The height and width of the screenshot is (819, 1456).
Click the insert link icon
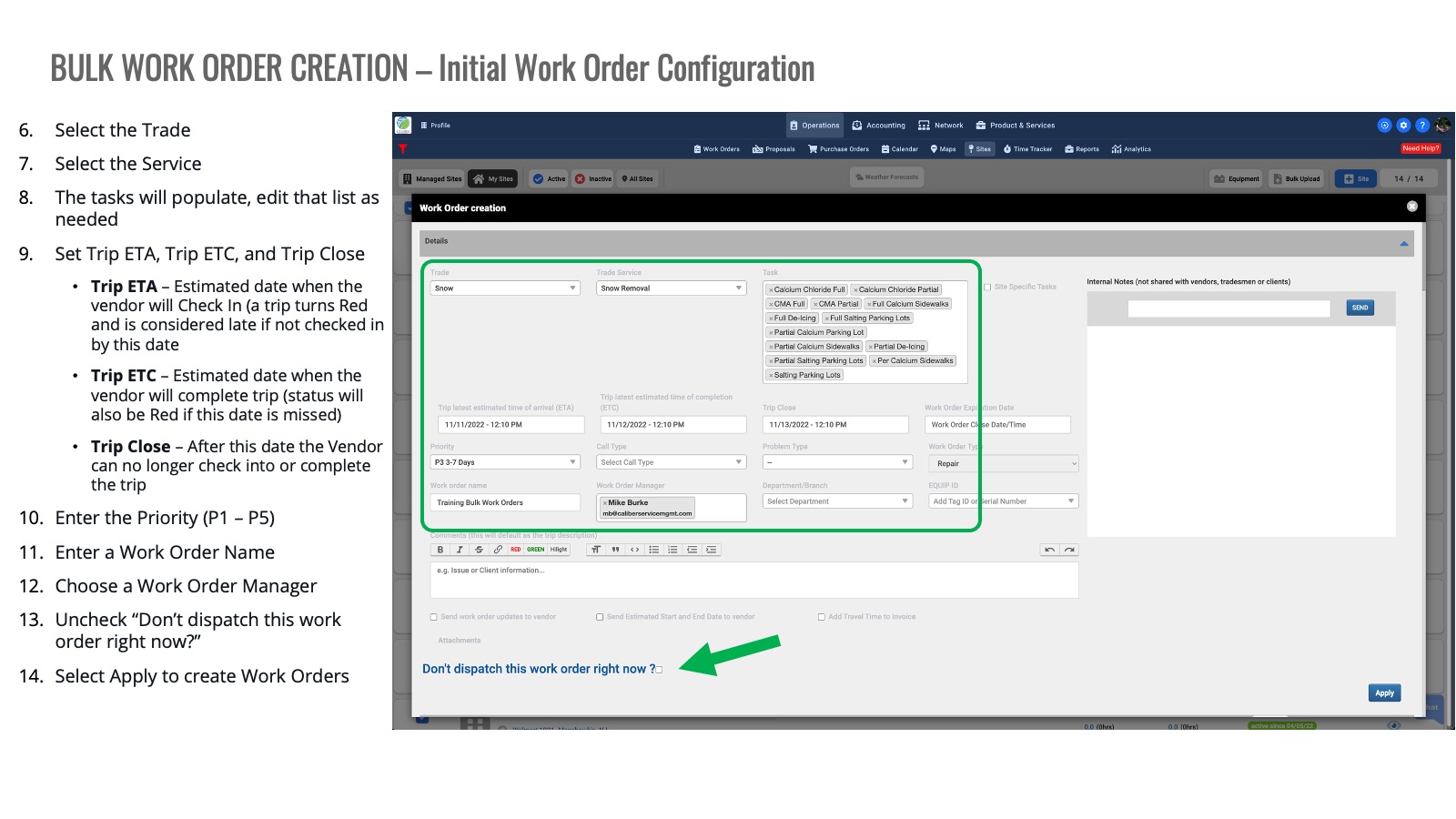click(498, 550)
